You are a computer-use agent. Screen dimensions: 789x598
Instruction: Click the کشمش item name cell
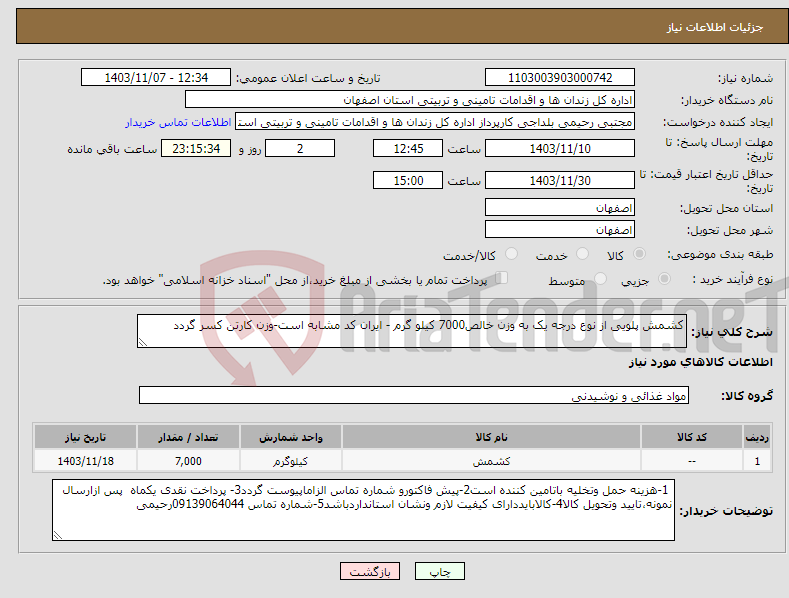(x=491, y=461)
